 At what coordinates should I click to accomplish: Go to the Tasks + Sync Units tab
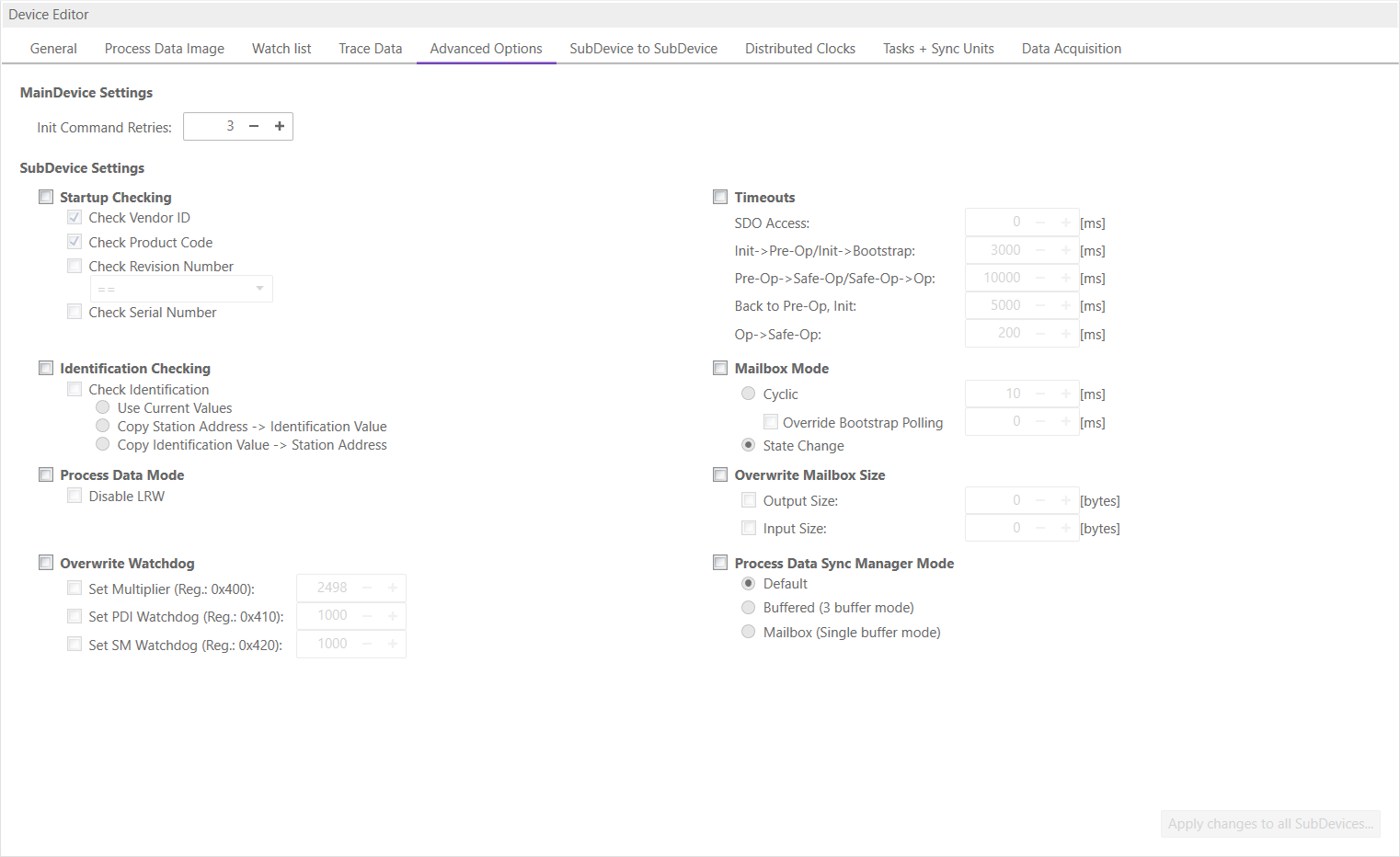937,49
